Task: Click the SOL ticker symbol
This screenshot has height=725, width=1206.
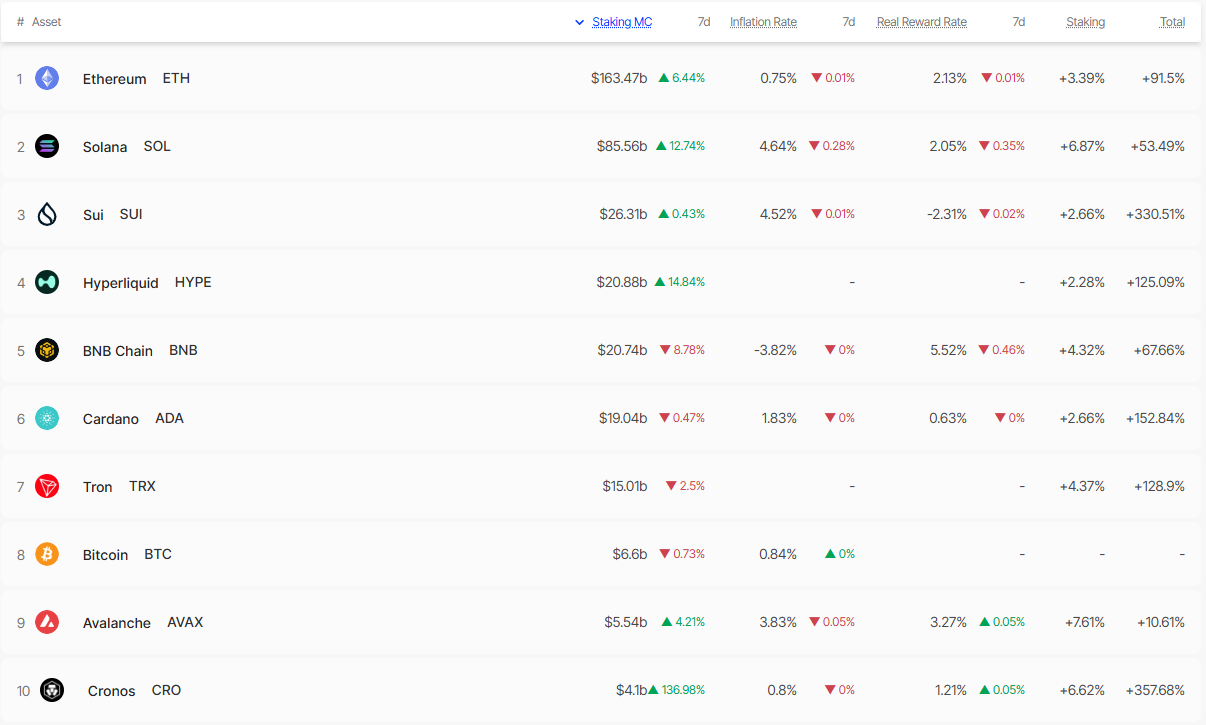Action: (157, 146)
